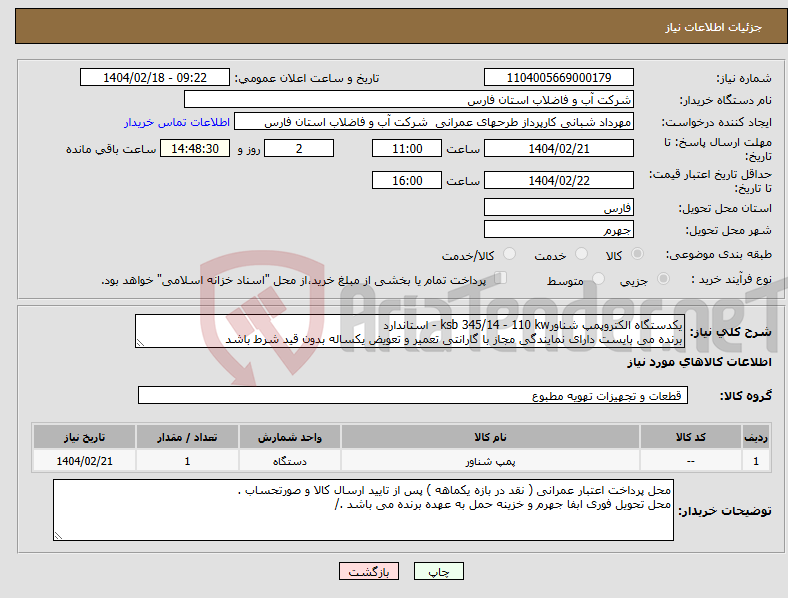This screenshot has height=598, width=788.
Task: Click the delivery province field فارس
Action: 558,208
